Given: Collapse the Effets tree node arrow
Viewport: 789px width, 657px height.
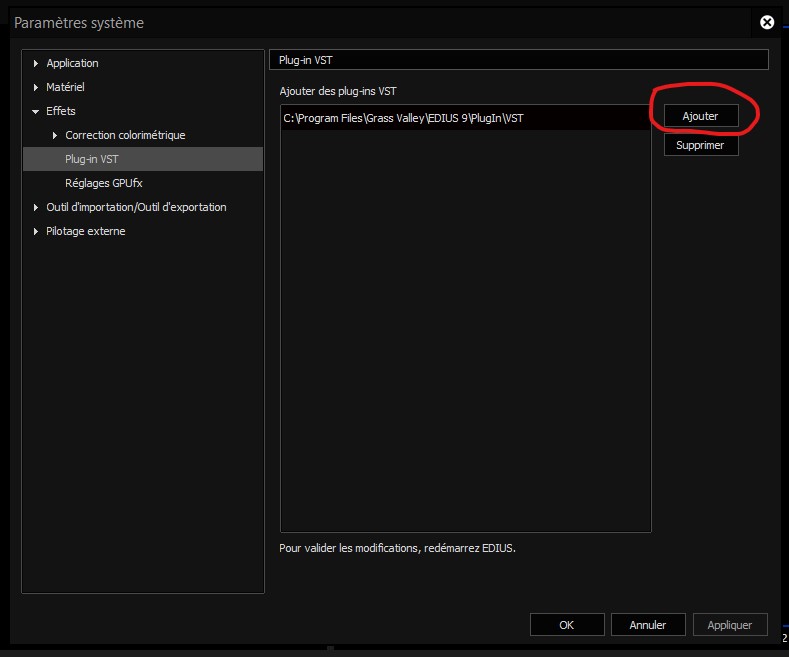Looking at the screenshot, I should [x=35, y=112].
